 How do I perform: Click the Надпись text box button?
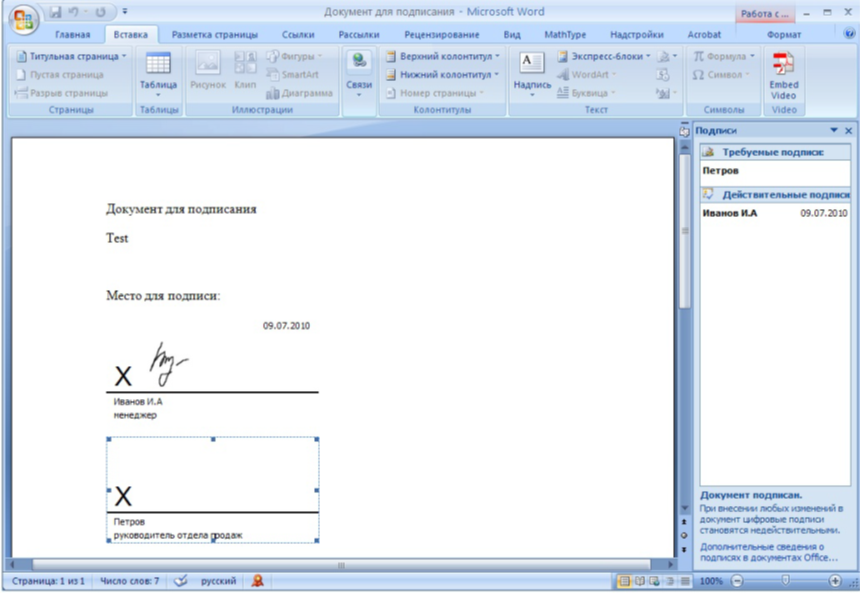click(x=532, y=74)
